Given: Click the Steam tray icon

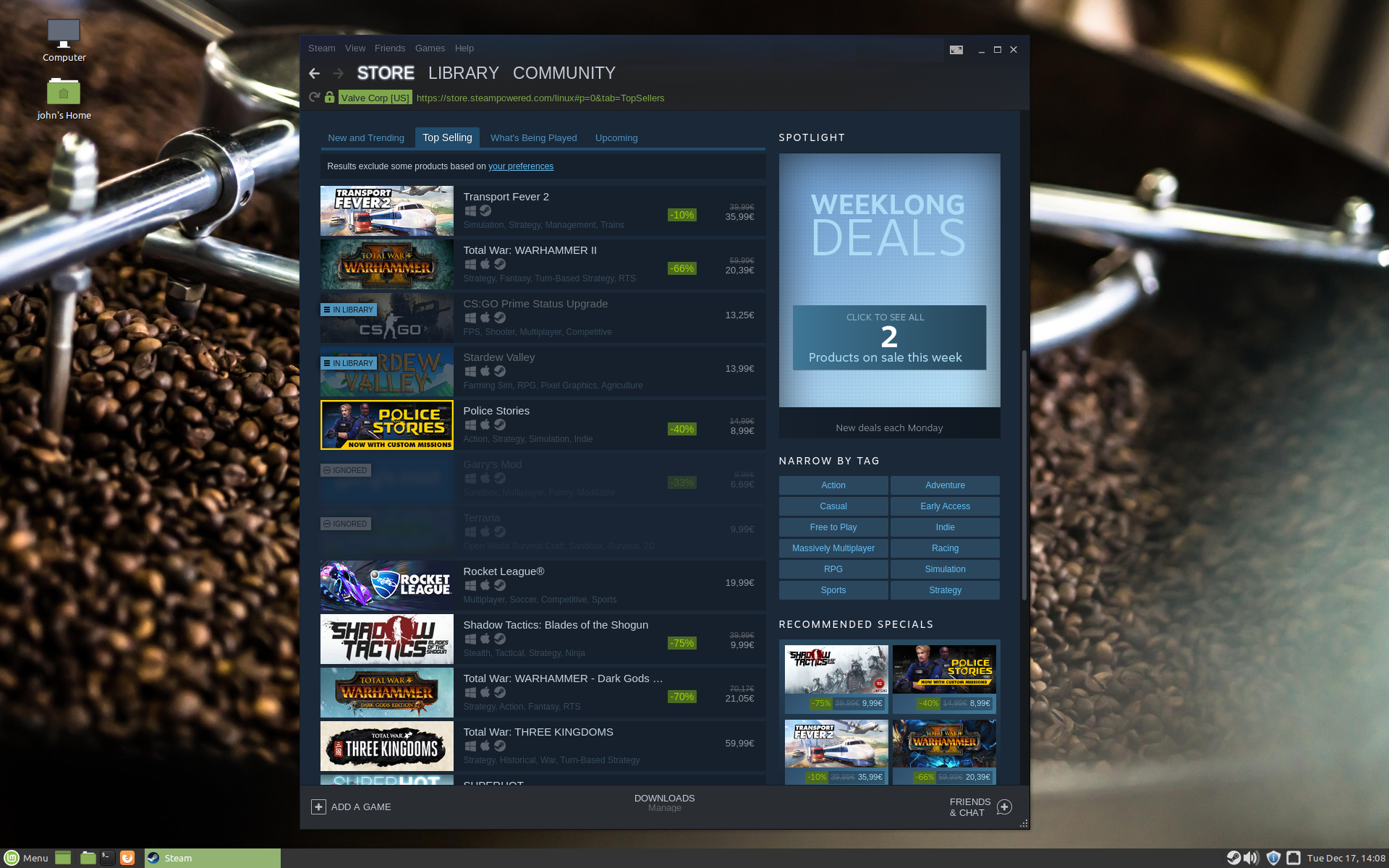Looking at the screenshot, I should click(1233, 858).
